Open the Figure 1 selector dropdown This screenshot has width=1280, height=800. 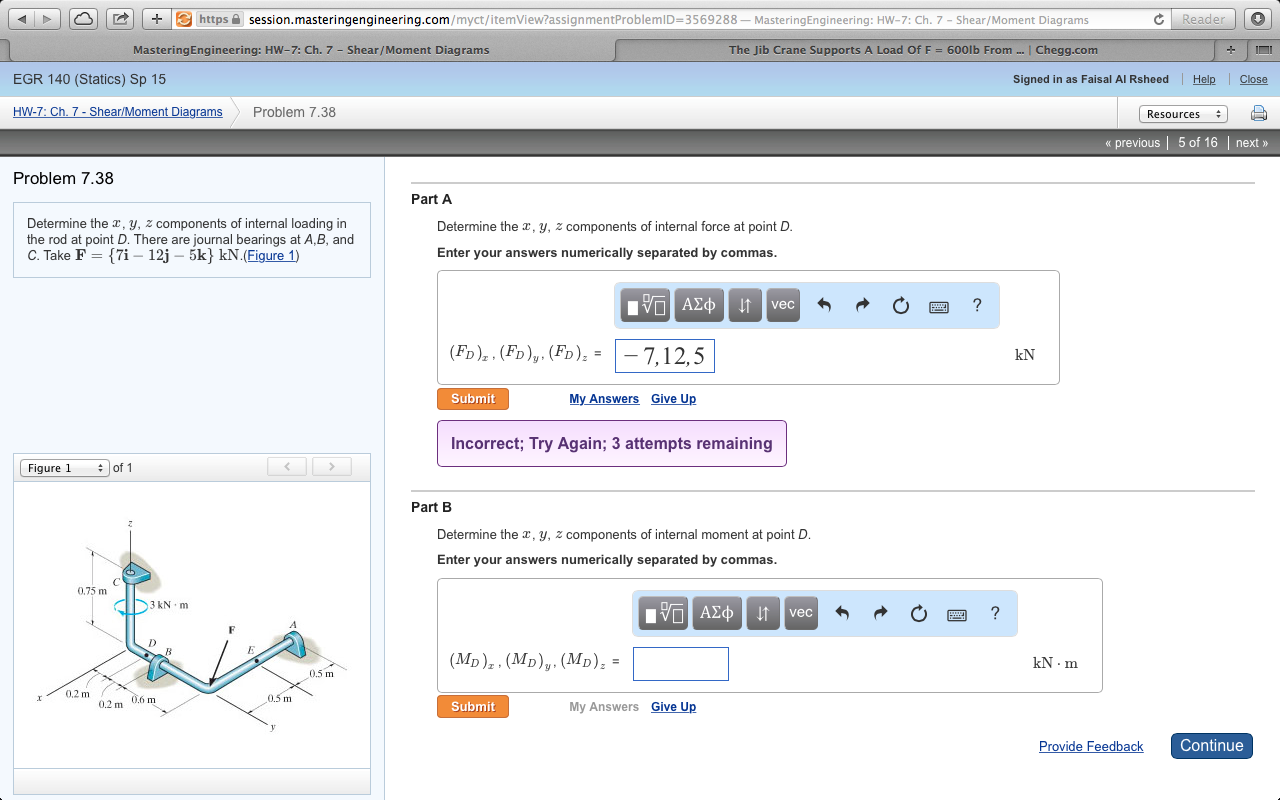pyautogui.click(x=63, y=467)
